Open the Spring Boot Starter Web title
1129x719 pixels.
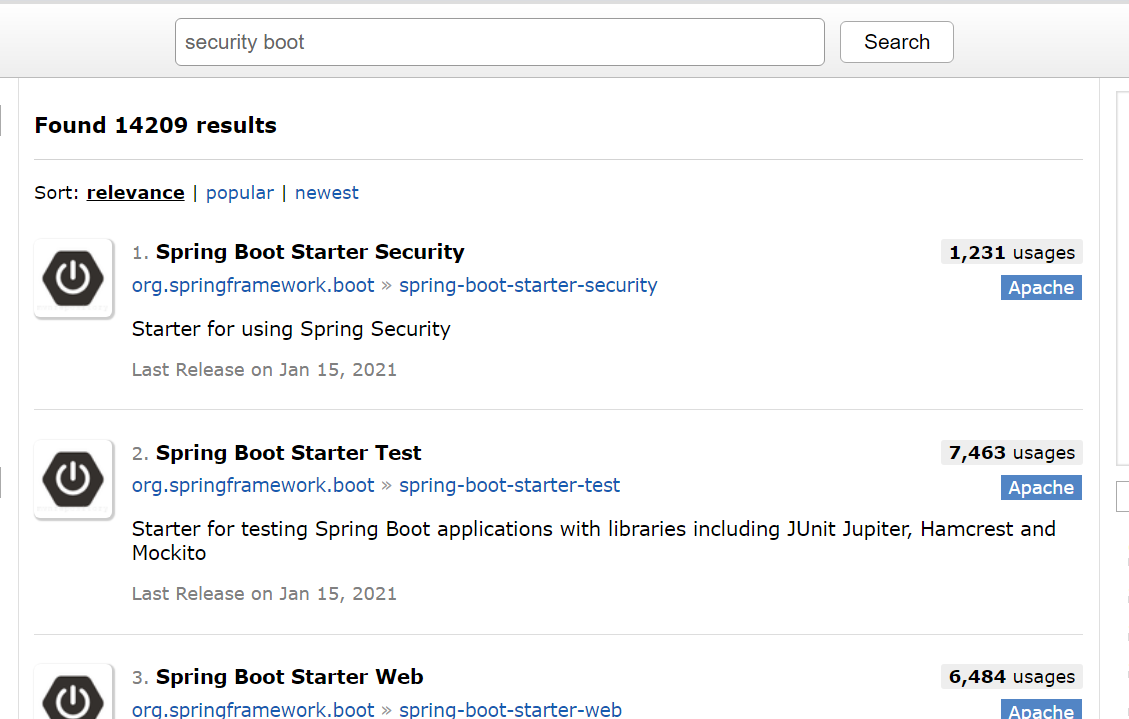[289, 677]
